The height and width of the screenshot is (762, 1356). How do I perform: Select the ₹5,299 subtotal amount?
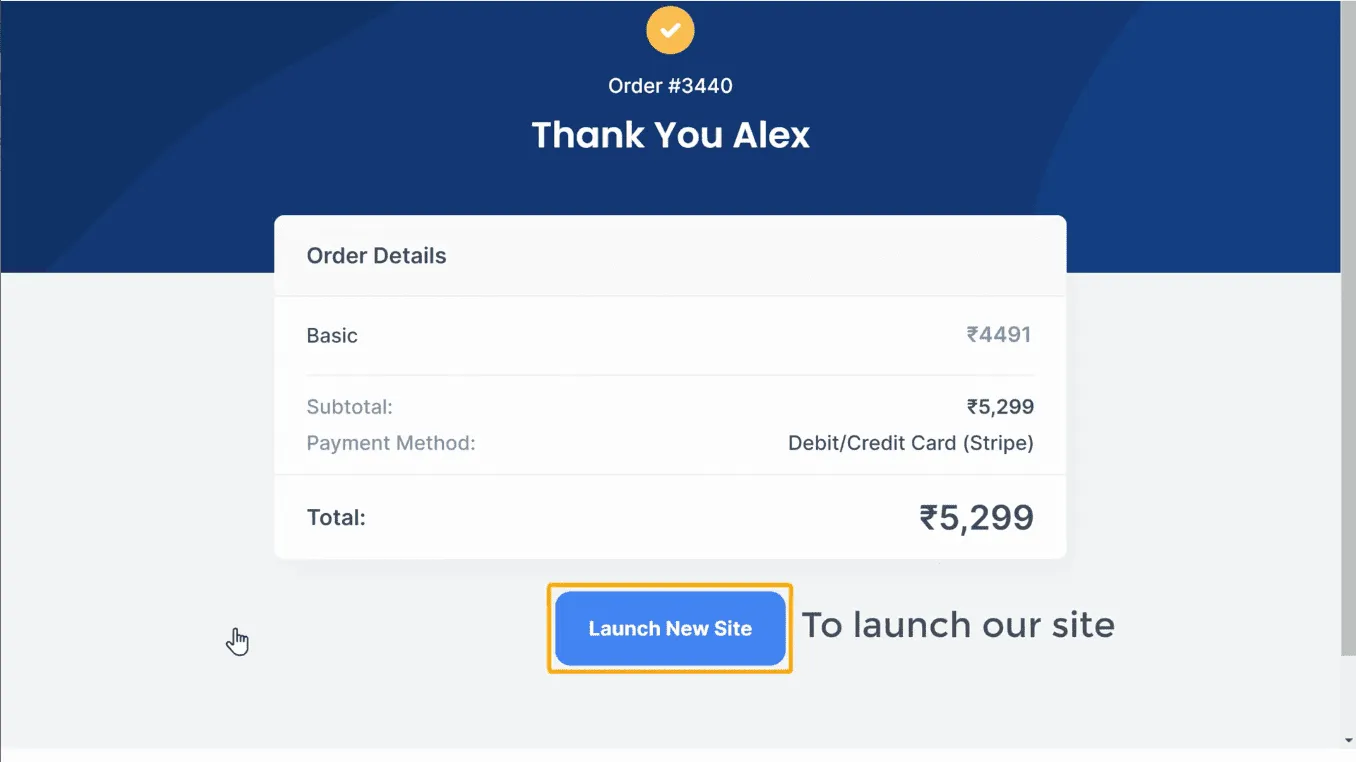(x=1000, y=407)
